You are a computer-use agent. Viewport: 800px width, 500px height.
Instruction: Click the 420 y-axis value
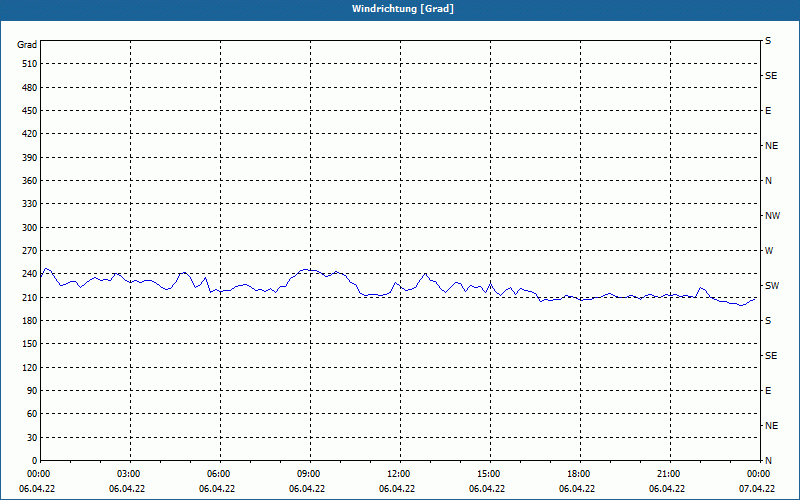[30, 134]
